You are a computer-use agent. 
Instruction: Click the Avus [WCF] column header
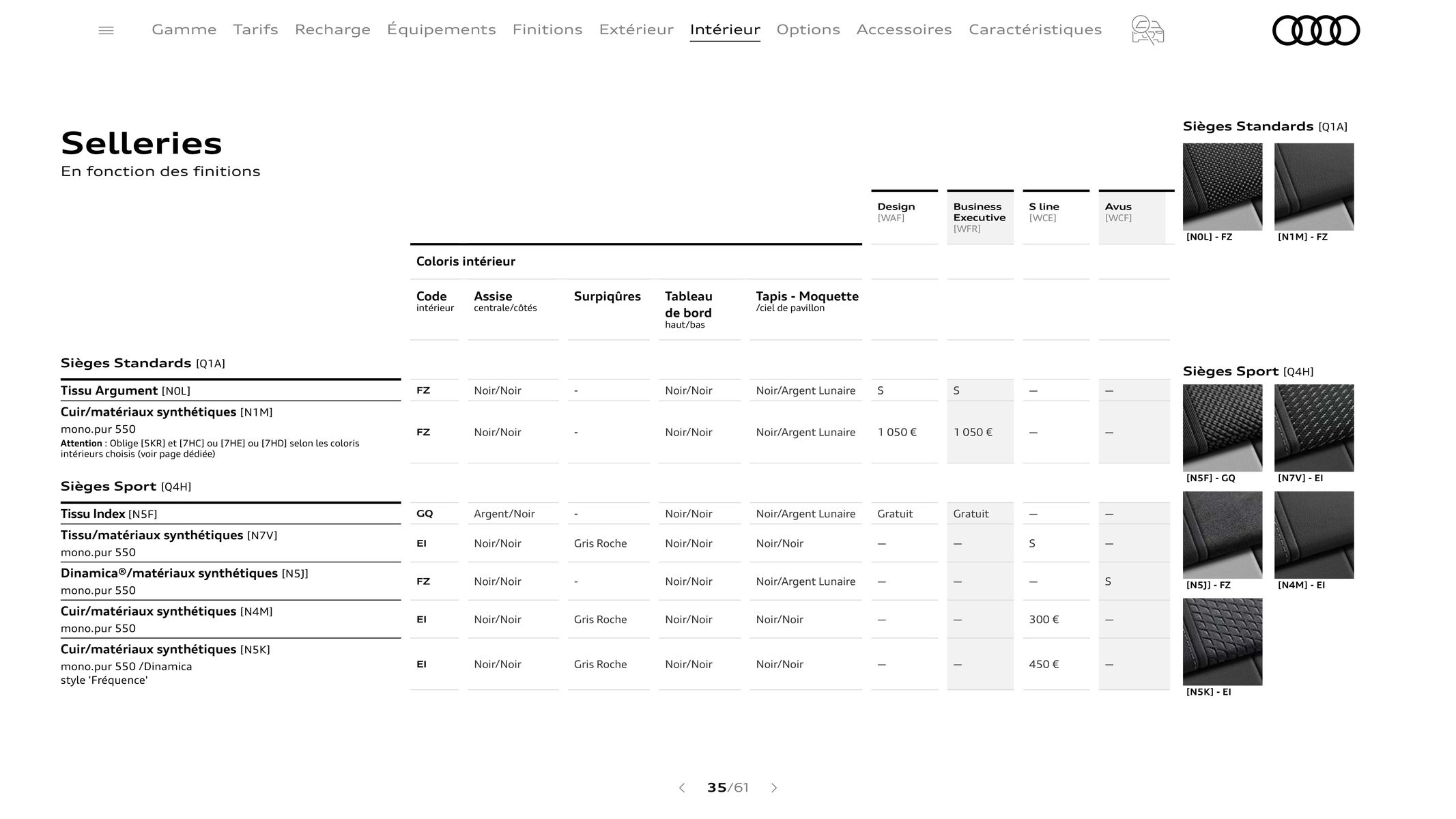click(x=1132, y=217)
